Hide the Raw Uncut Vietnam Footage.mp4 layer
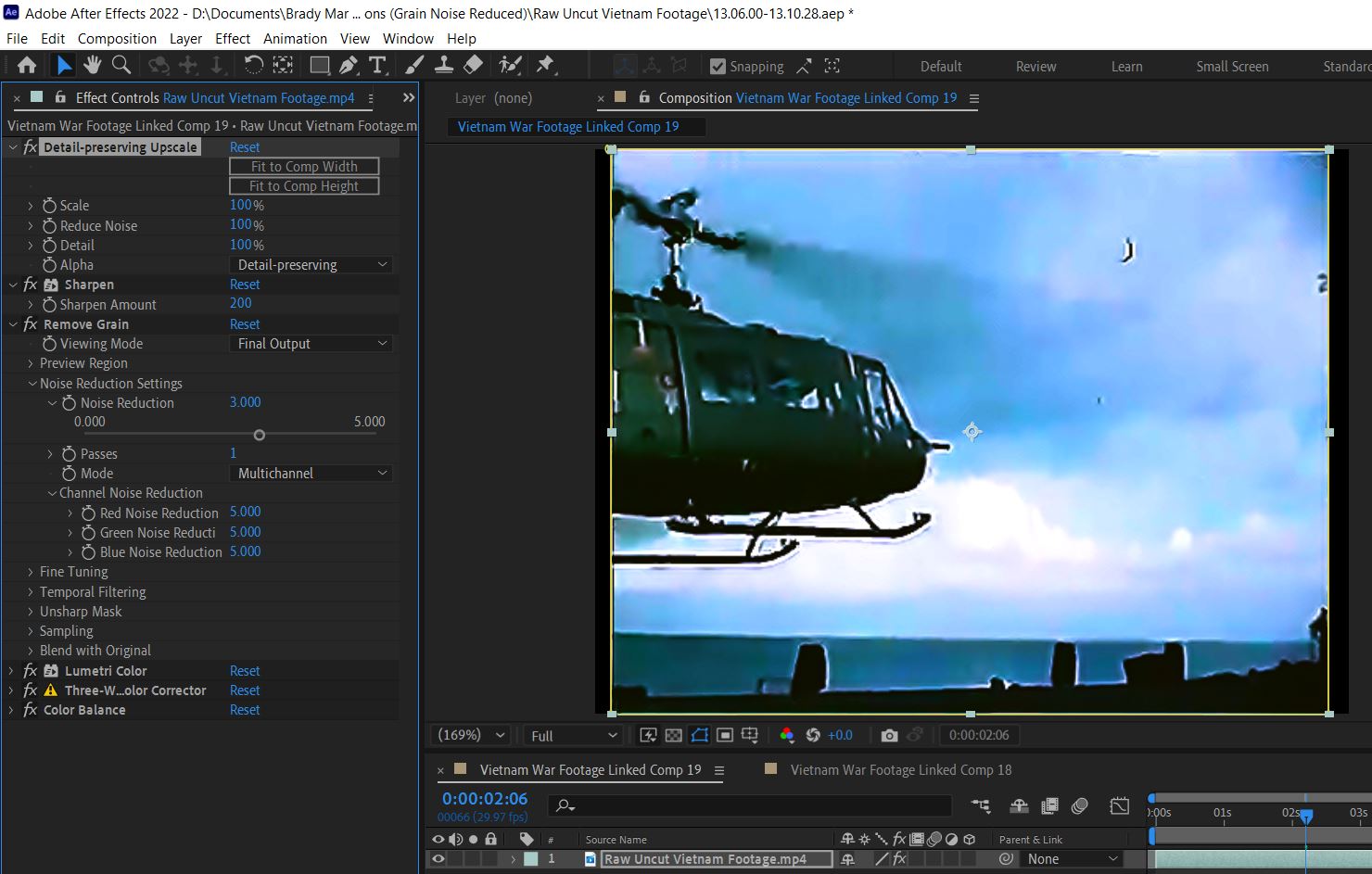Viewport: 1372px width, 874px height. point(438,859)
